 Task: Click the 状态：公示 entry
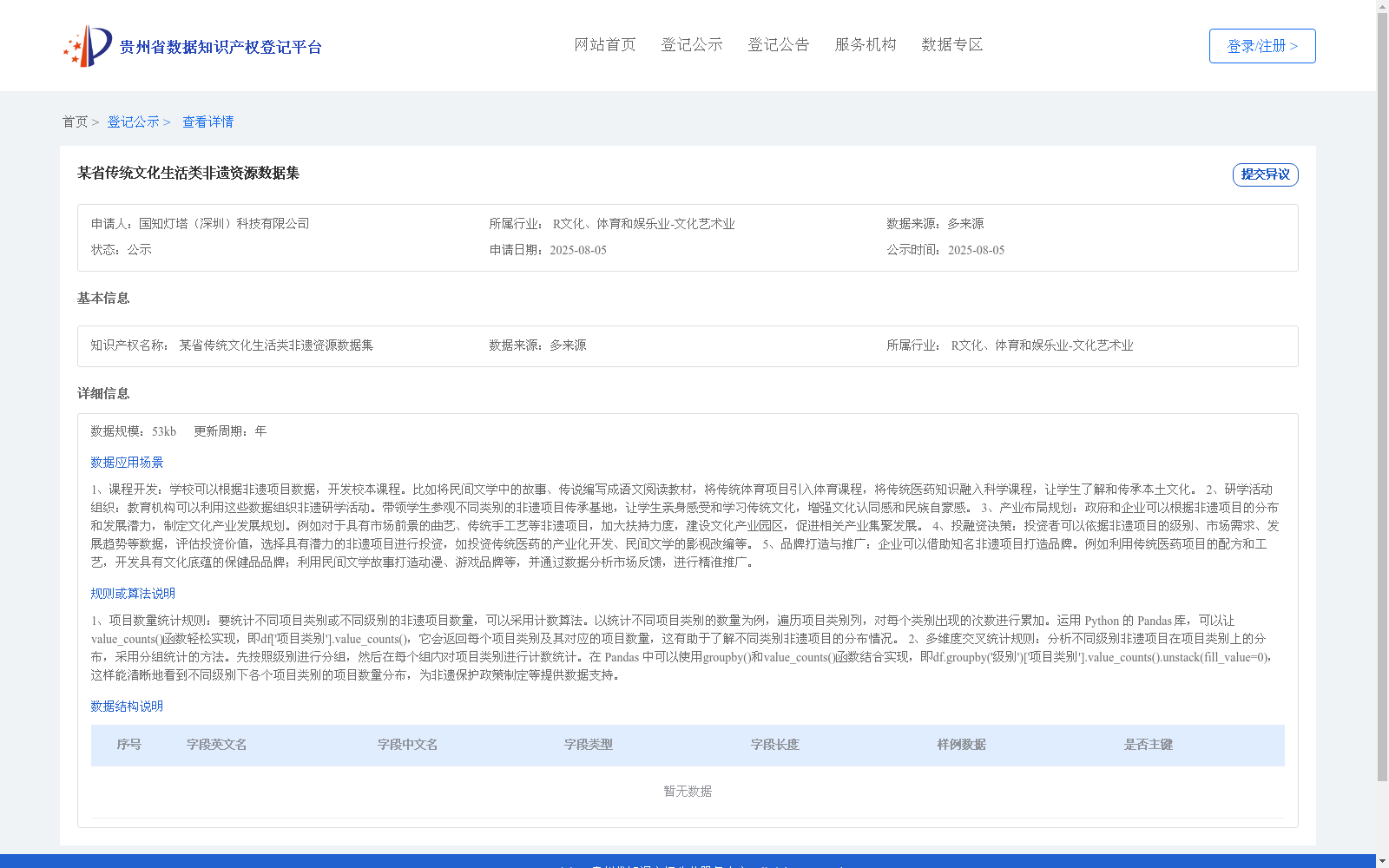[122, 250]
